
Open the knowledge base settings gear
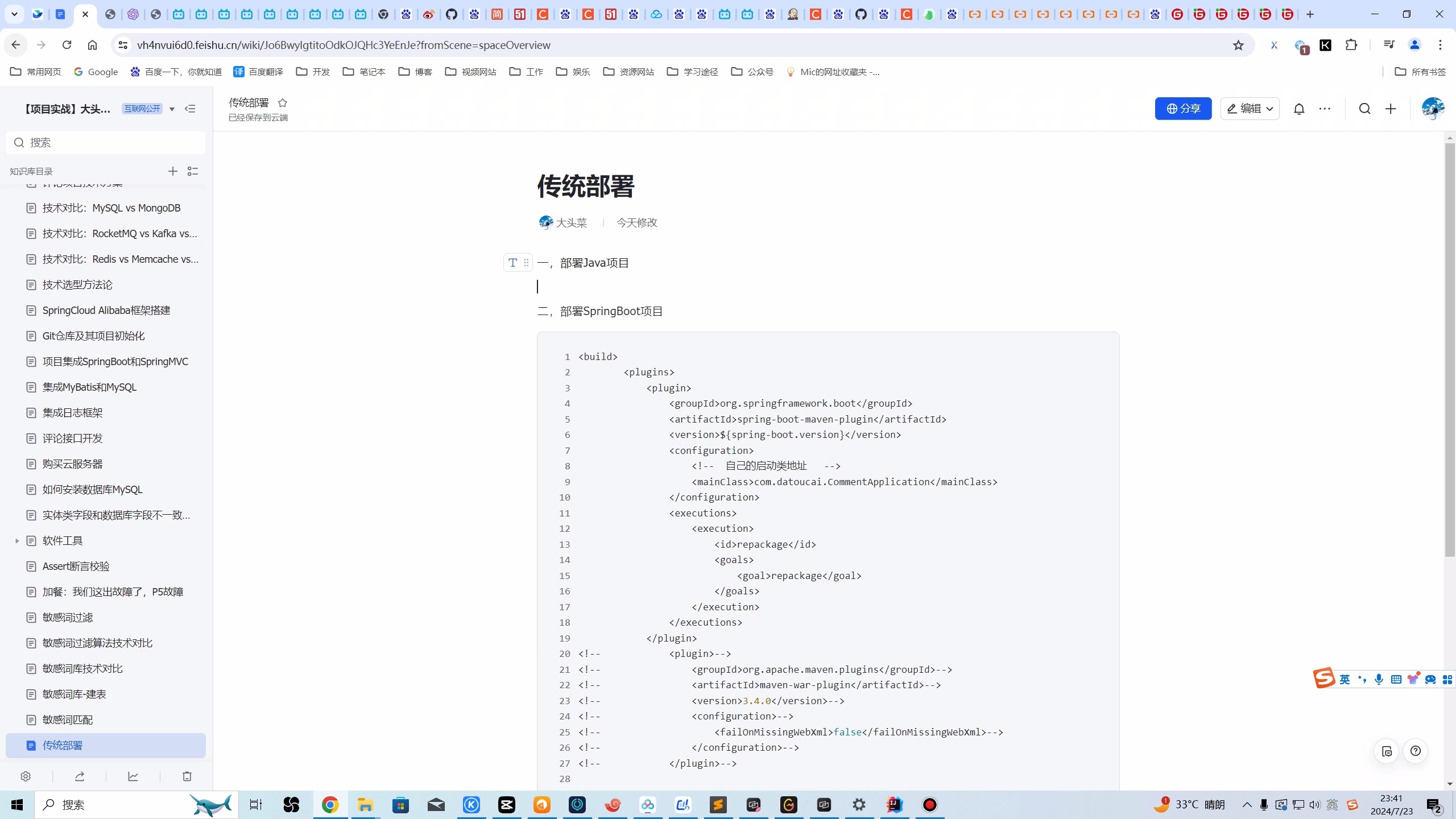(26, 776)
